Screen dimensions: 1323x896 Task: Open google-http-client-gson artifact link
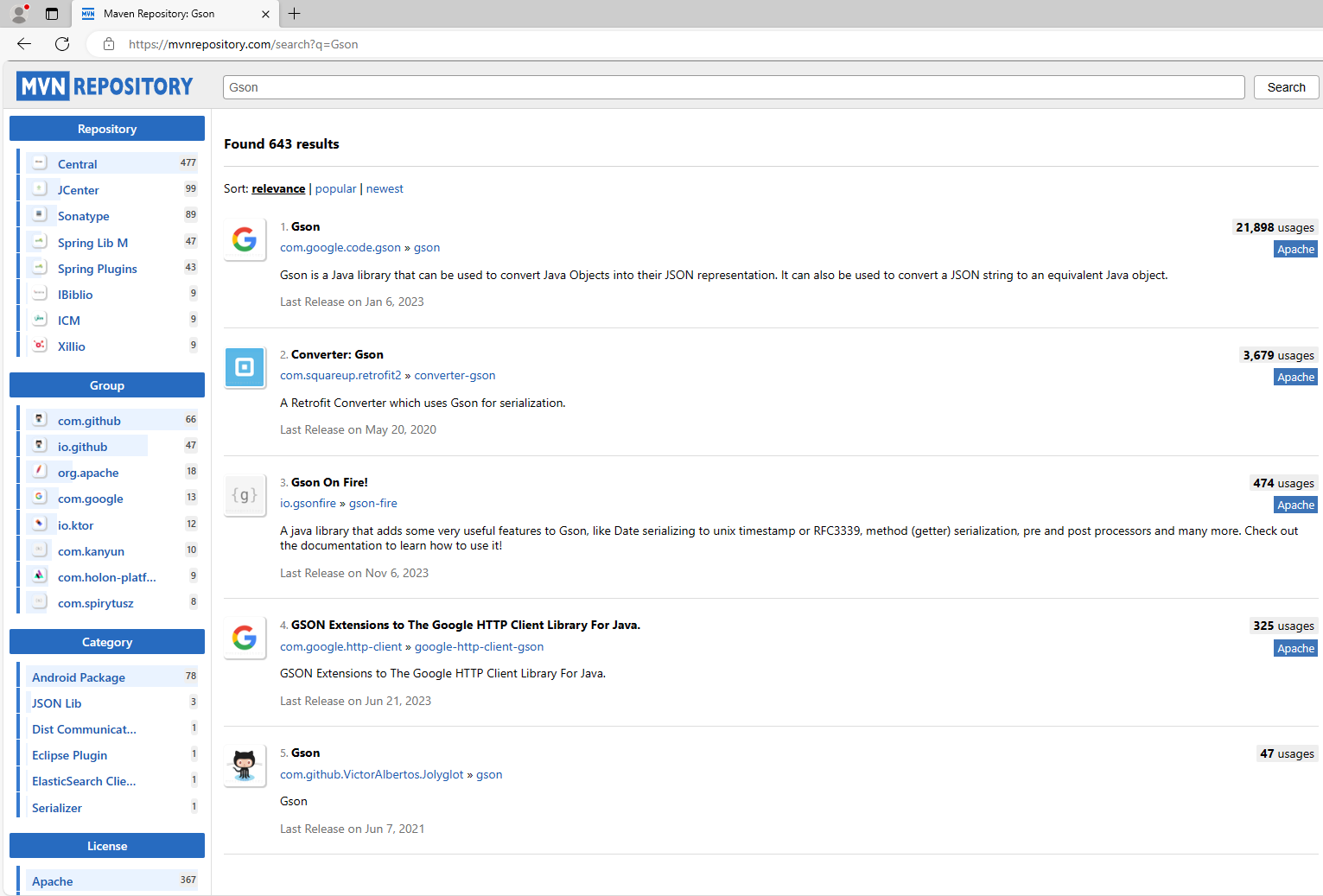[479, 646]
